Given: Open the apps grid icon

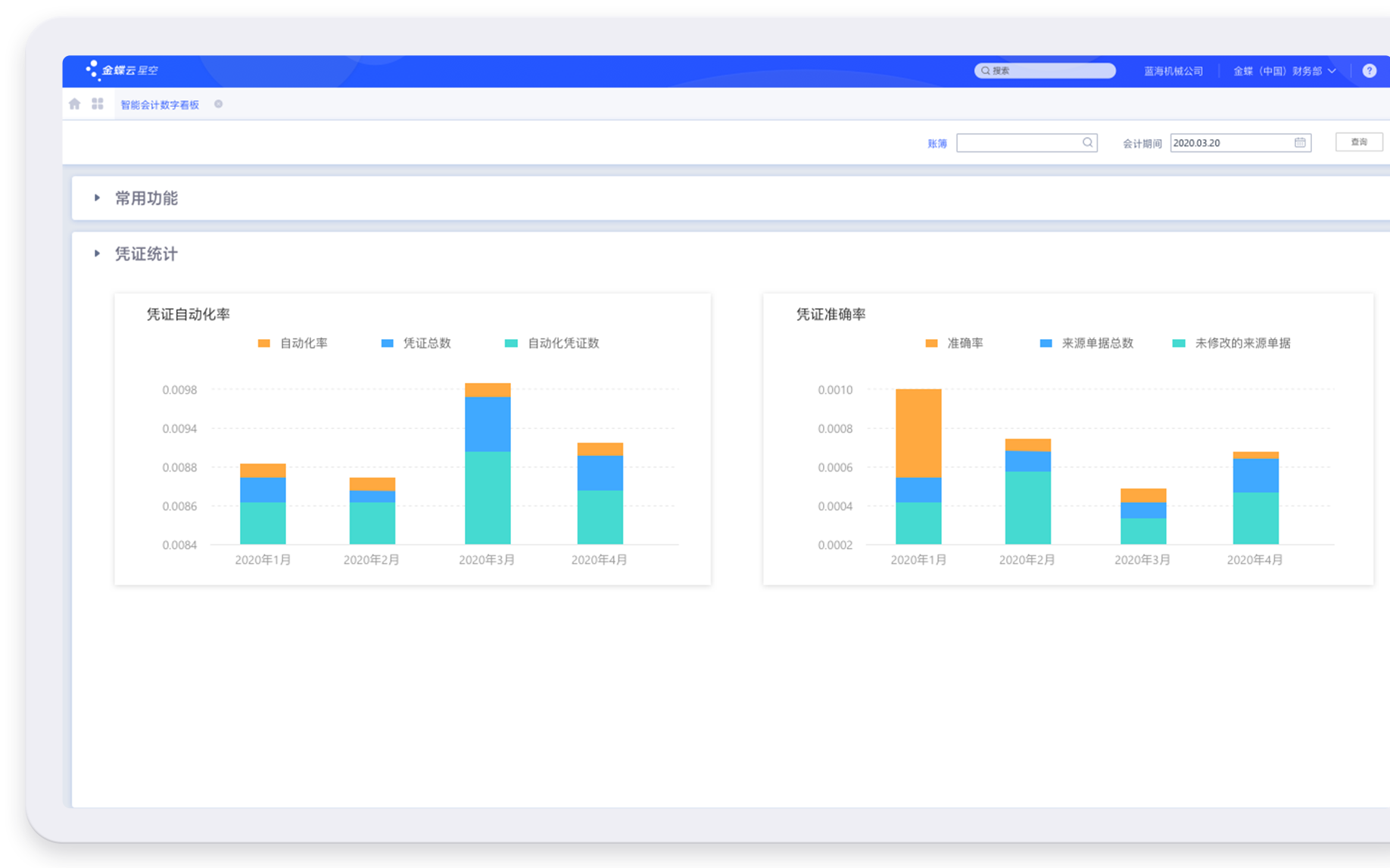Looking at the screenshot, I should pos(98,104).
